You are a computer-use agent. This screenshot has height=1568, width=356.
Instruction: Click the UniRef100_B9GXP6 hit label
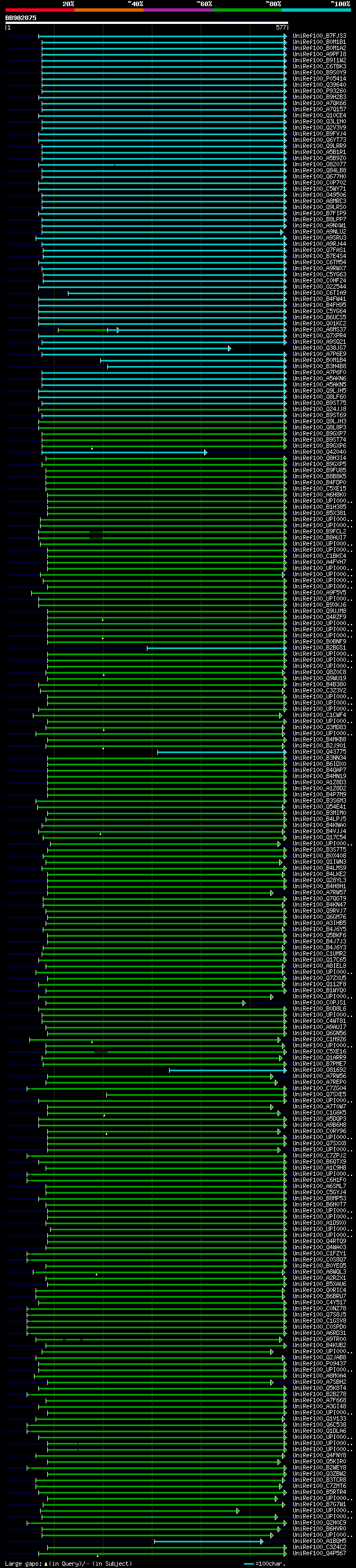pos(319,446)
